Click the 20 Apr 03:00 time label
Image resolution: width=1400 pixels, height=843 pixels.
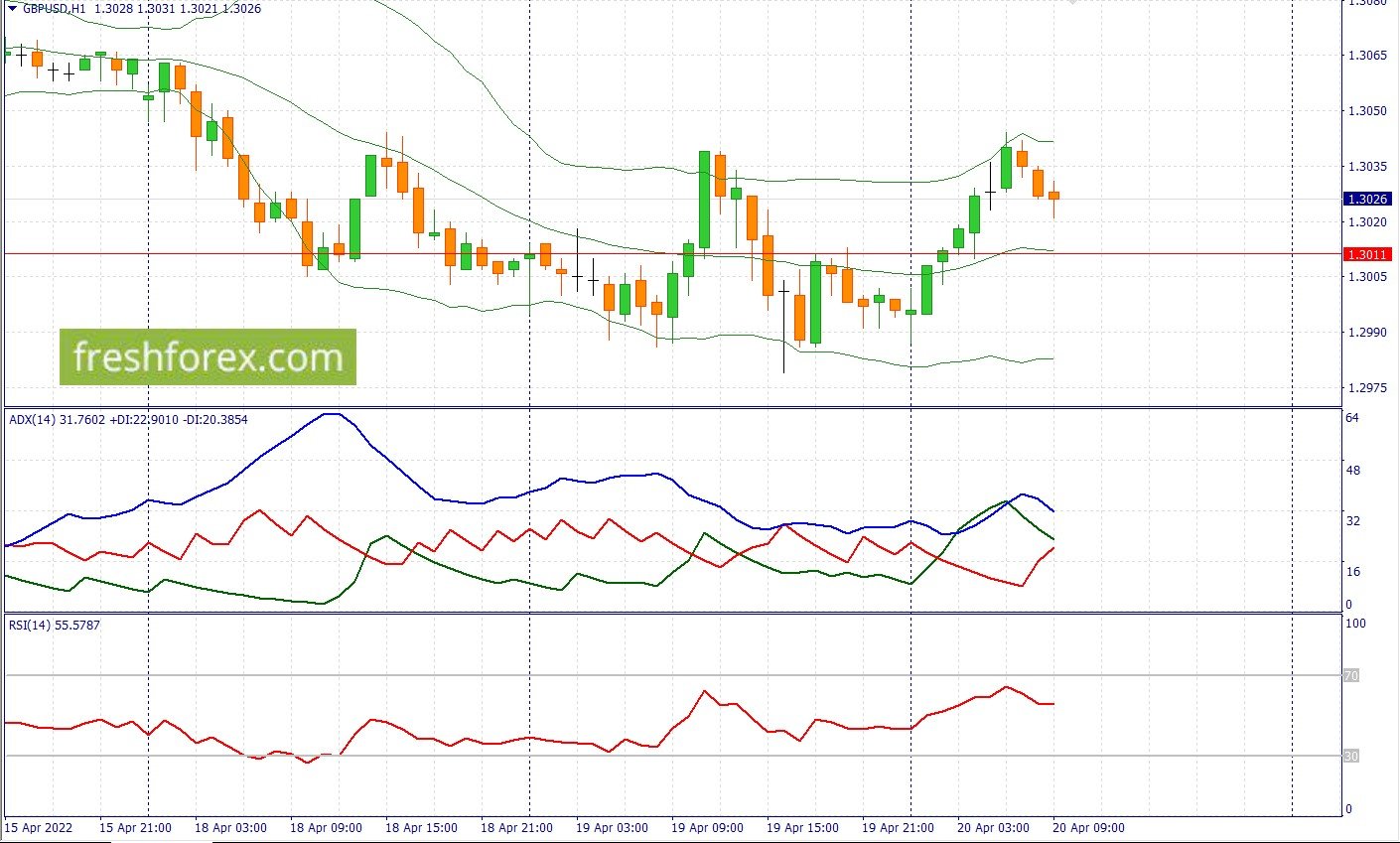(x=994, y=827)
